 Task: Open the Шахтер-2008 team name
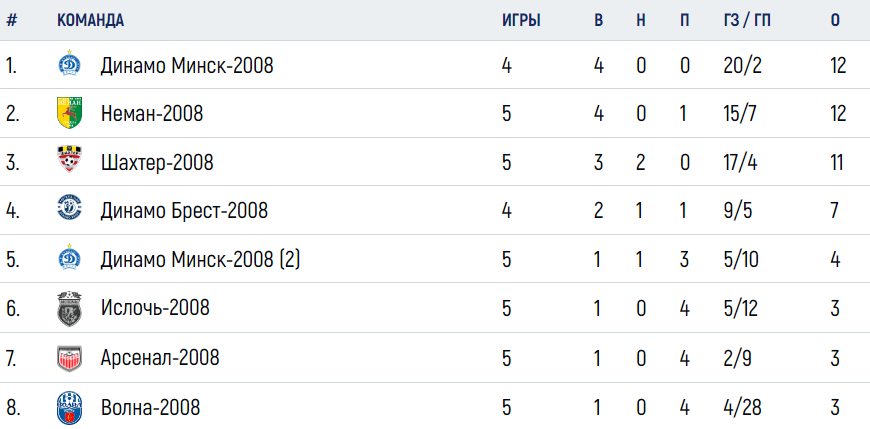pos(157,163)
